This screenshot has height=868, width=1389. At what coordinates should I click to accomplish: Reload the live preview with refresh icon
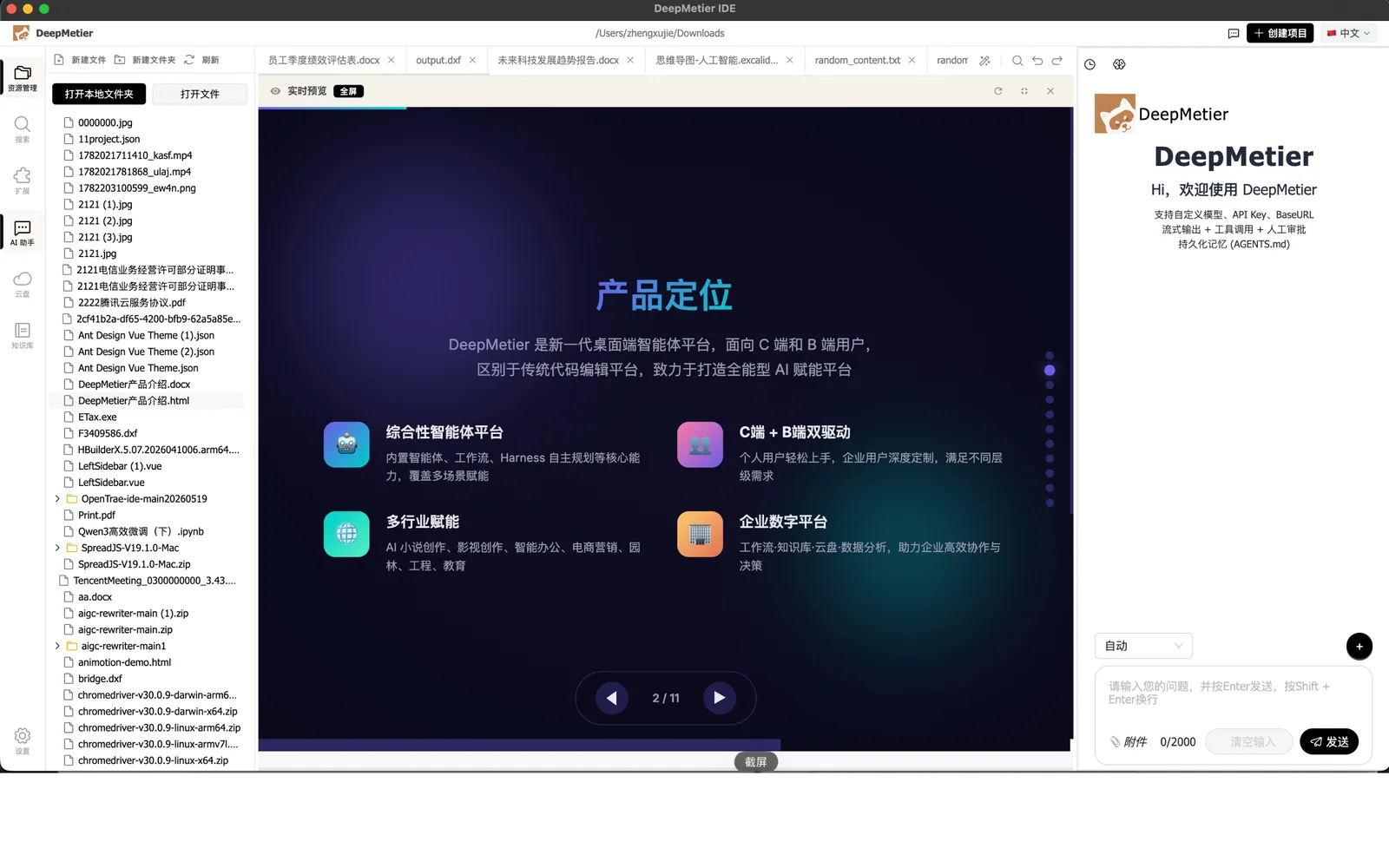998,91
